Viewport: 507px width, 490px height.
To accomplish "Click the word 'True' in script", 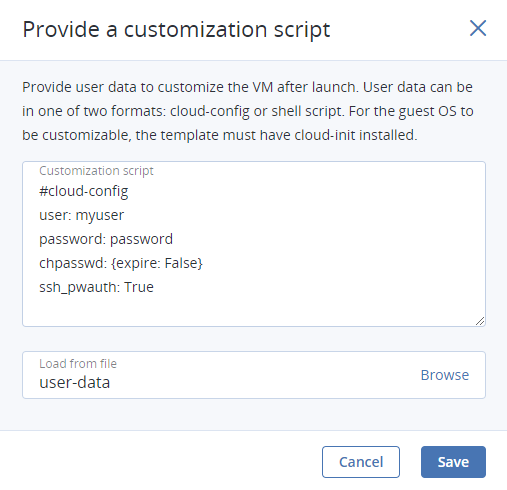I will click(x=139, y=287).
